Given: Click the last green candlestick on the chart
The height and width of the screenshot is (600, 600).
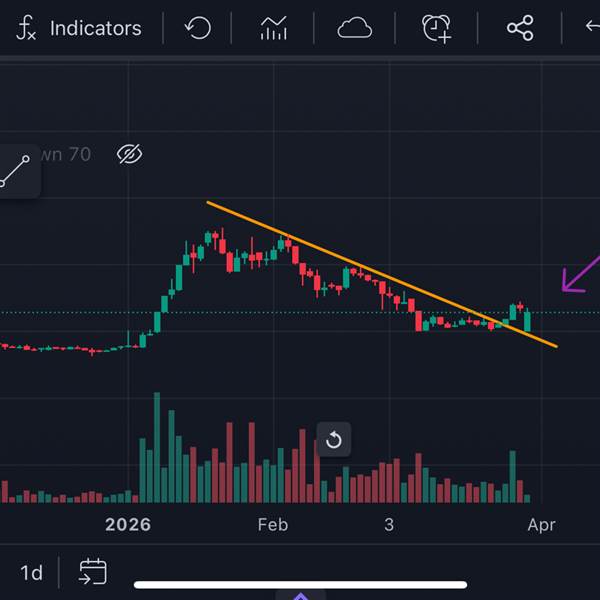Looking at the screenshot, I should (527, 322).
